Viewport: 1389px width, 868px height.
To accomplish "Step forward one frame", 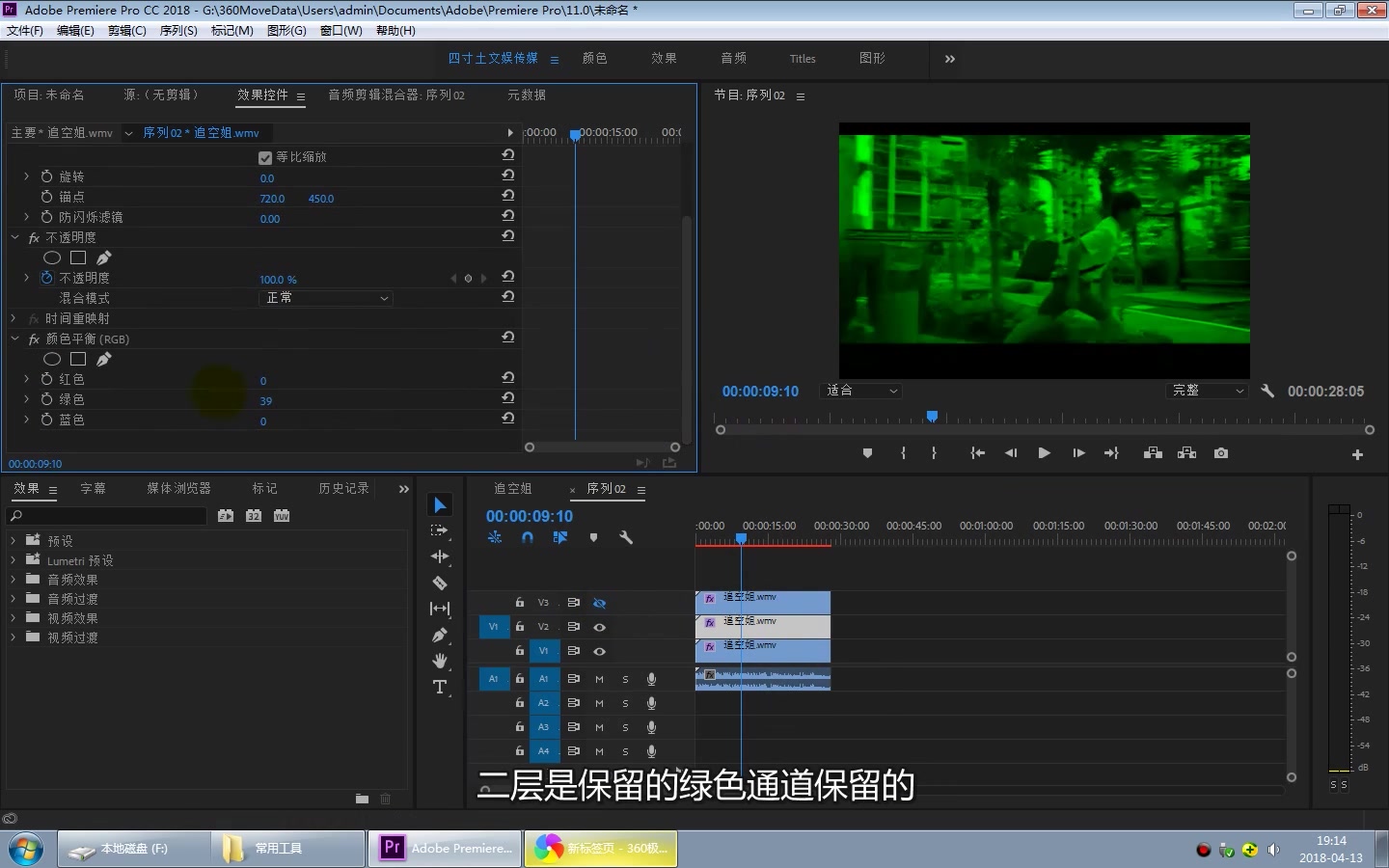I will [1078, 453].
